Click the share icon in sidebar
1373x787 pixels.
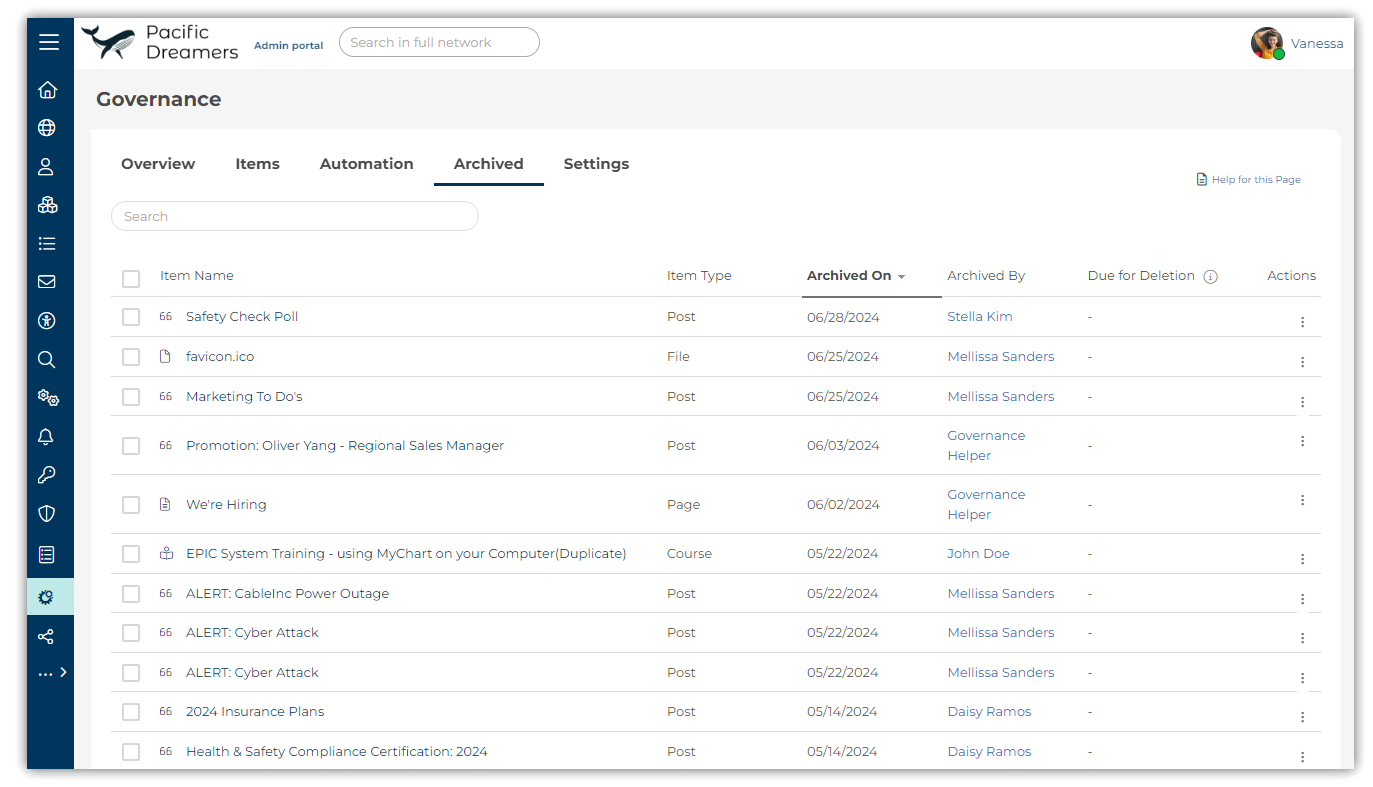(47, 637)
